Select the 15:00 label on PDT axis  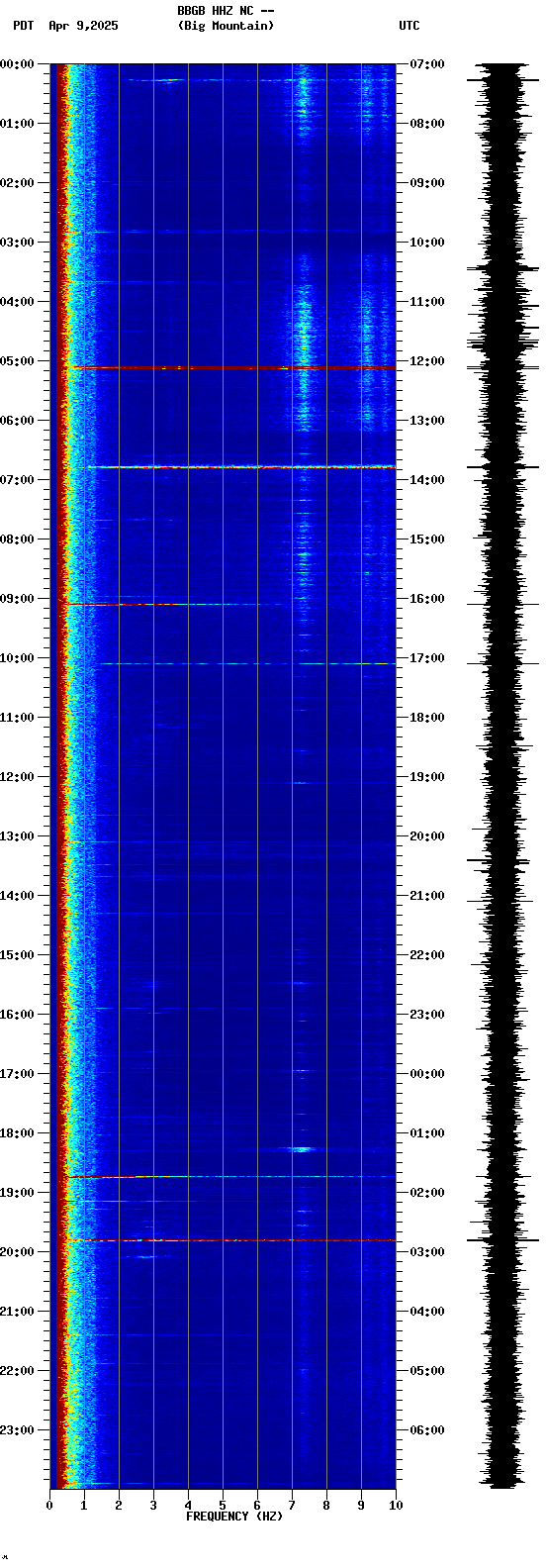point(17,955)
